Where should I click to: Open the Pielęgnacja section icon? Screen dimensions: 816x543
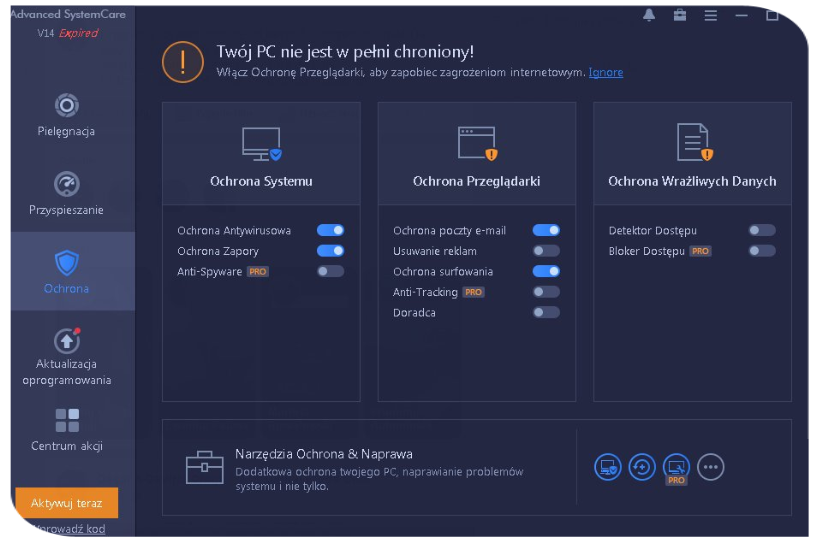tap(67, 105)
